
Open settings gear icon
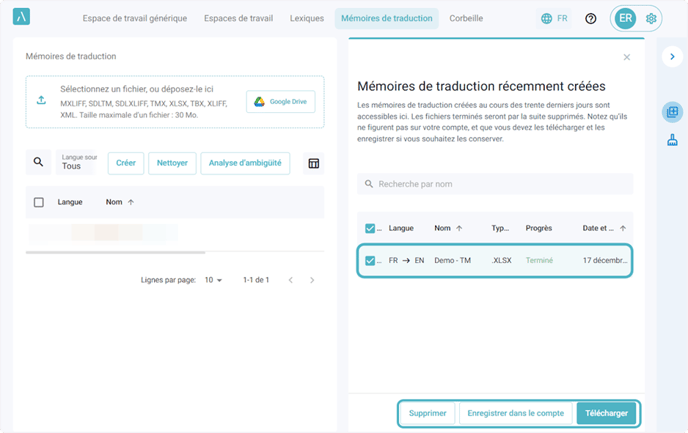click(x=652, y=18)
